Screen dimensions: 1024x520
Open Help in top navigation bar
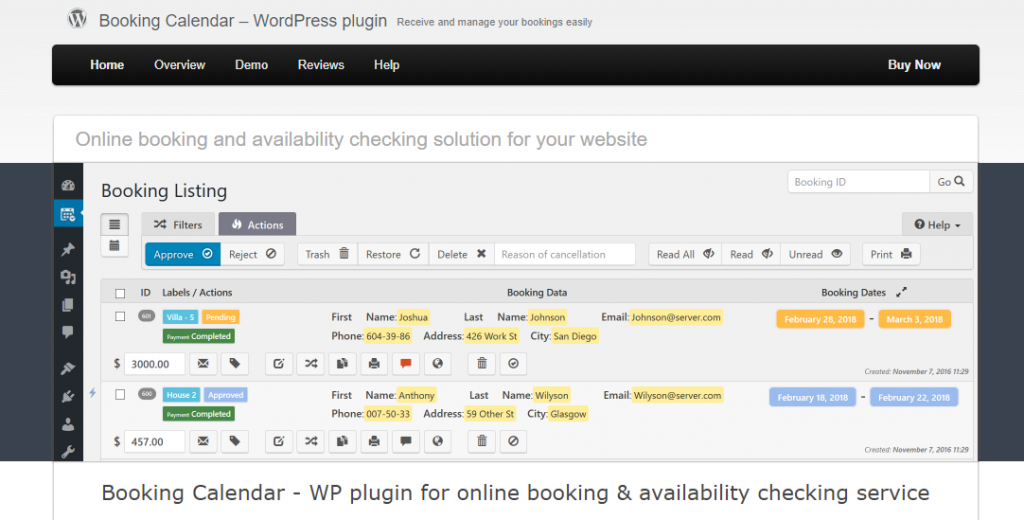pyautogui.click(x=387, y=65)
